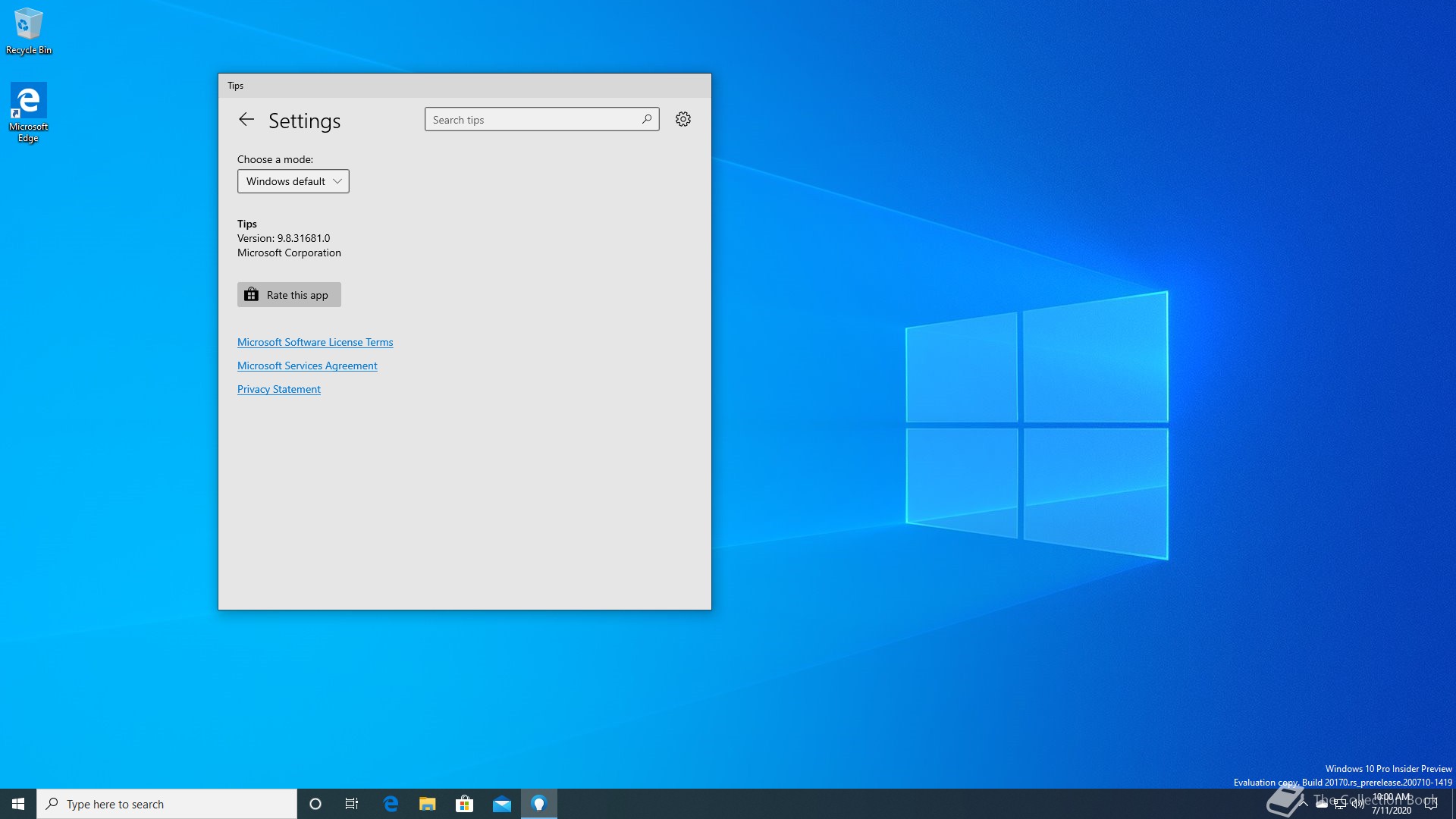Click the Version: 9.8.31681.0 text
Screen dimensions: 1456x819
(x=284, y=238)
